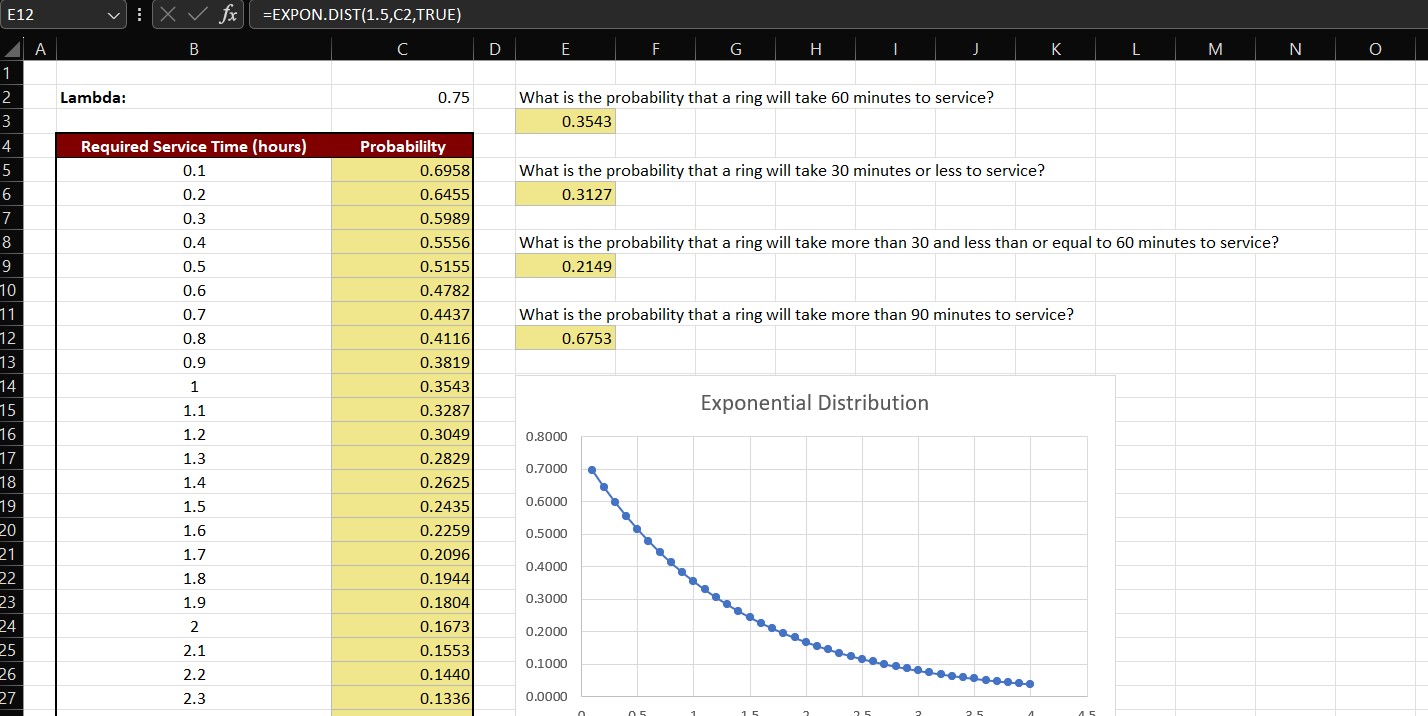Screen dimensions: 1428x716
Task: Click the Exponential Distribution chart title
Action: pos(813,402)
